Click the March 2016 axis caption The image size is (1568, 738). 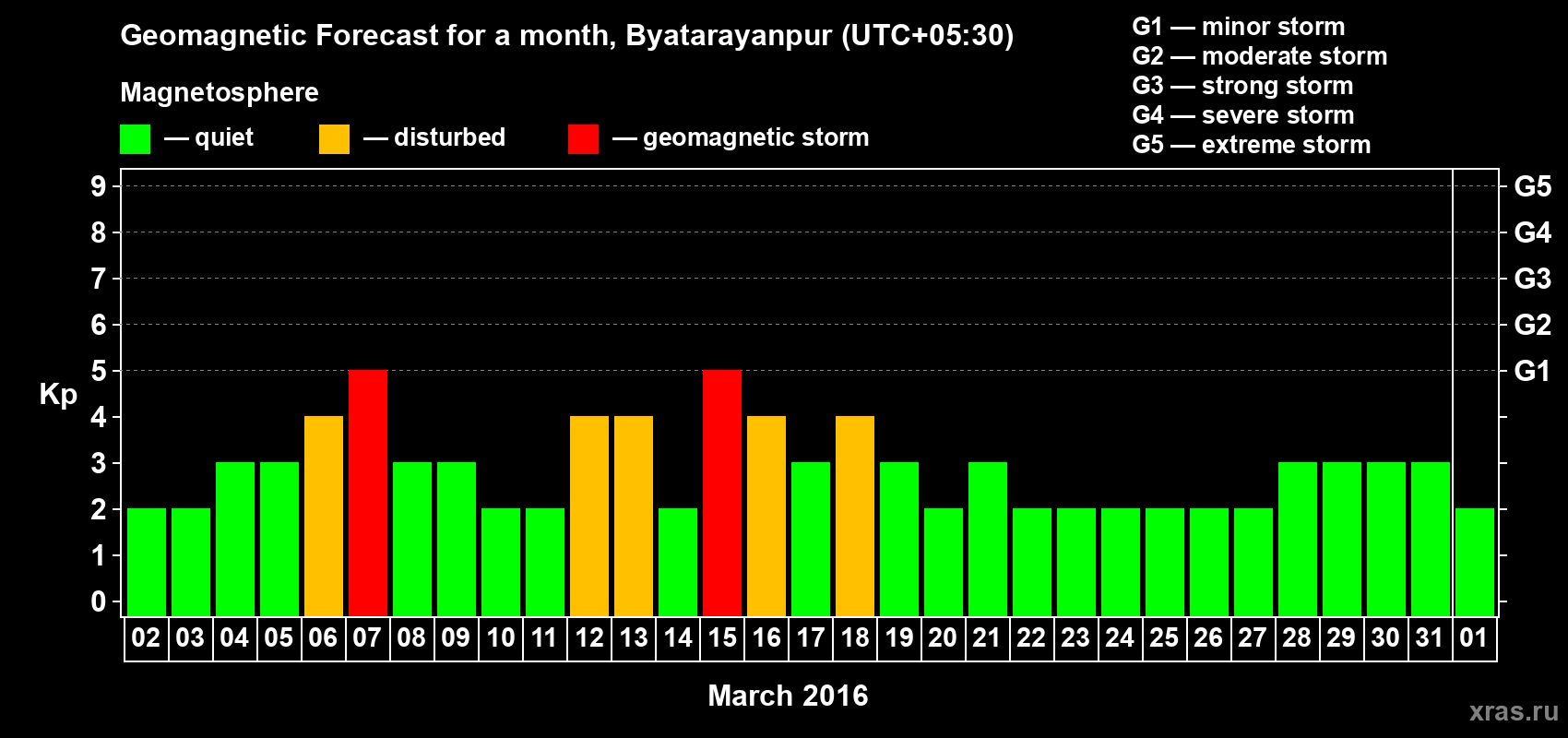788,696
